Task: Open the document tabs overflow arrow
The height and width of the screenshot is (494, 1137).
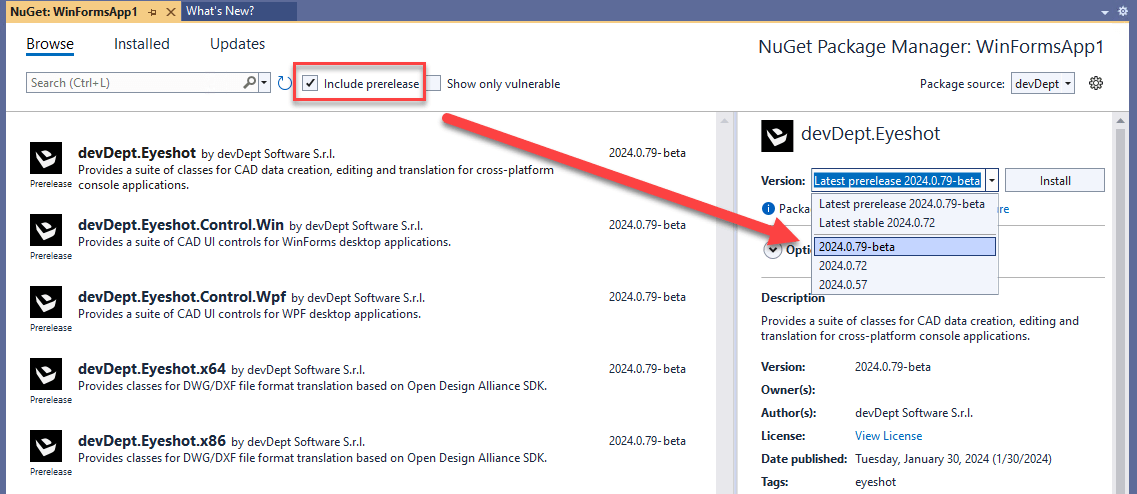Action: 1105,12
